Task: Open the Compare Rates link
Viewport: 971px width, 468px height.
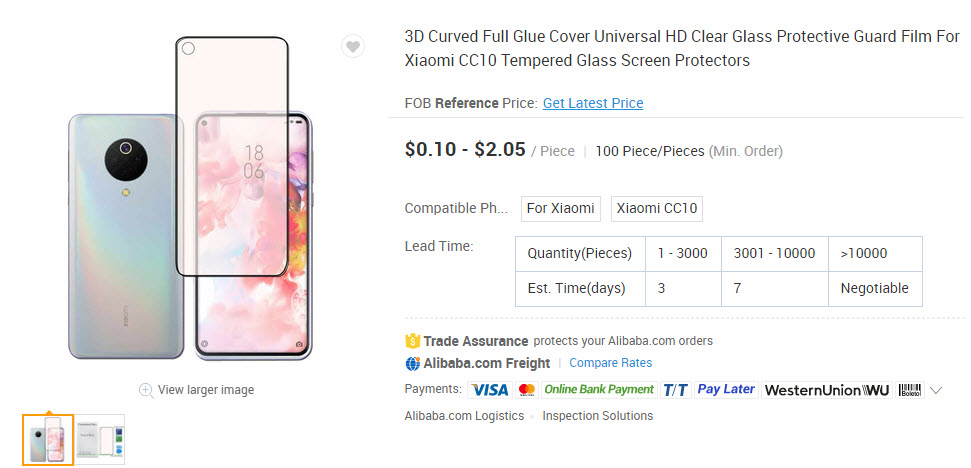Action: click(x=610, y=363)
